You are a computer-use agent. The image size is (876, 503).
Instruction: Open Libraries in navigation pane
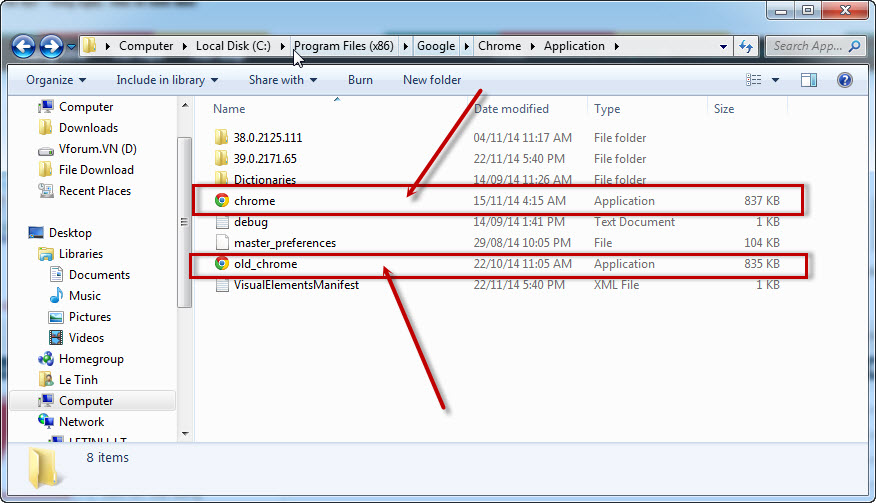click(80, 254)
